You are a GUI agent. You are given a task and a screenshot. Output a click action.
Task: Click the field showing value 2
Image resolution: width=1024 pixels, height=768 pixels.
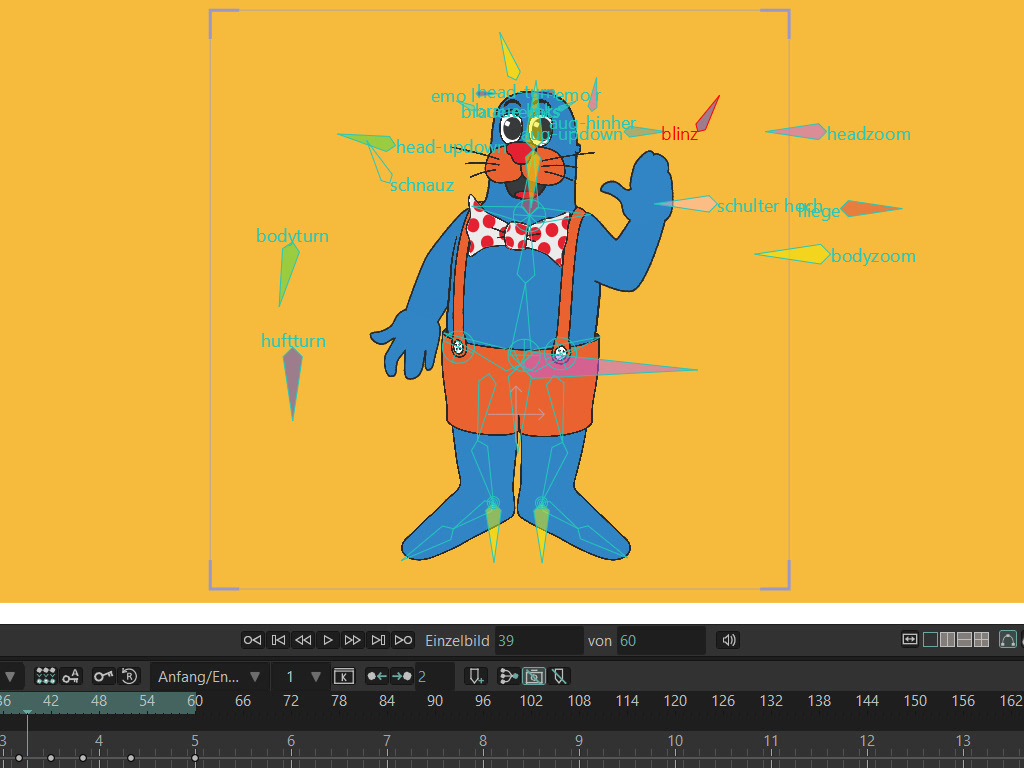click(x=434, y=677)
